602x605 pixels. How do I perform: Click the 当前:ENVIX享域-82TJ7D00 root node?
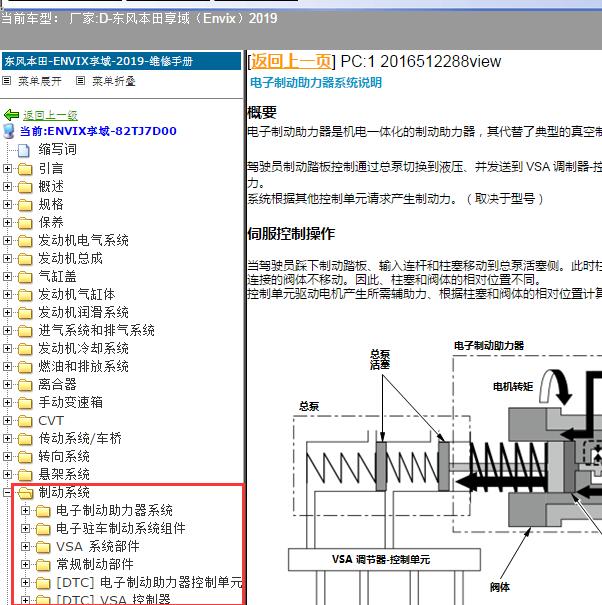(98, 131)
